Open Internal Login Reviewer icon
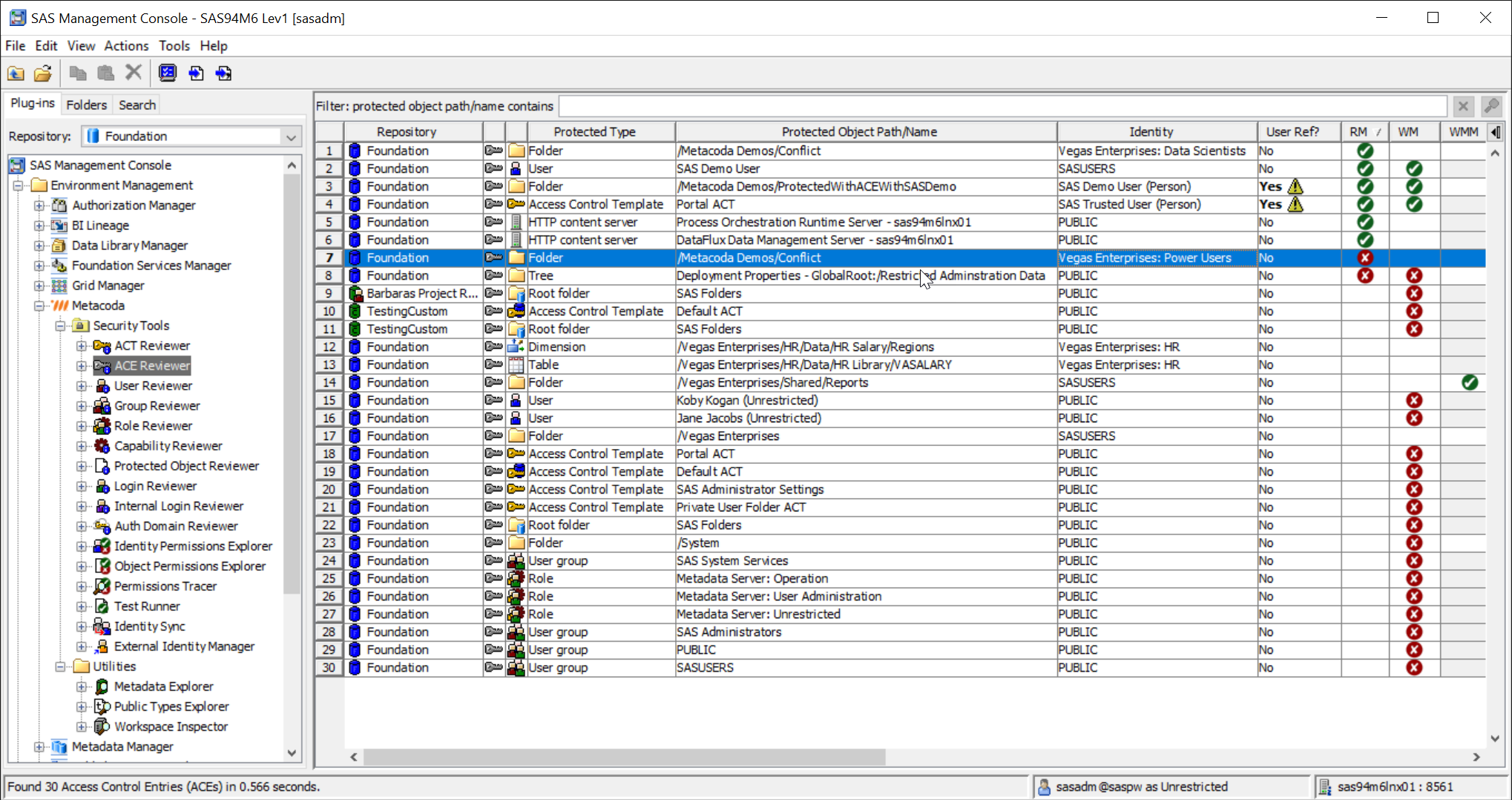This screenshot has height=800, width=1512. click(102, 506)
